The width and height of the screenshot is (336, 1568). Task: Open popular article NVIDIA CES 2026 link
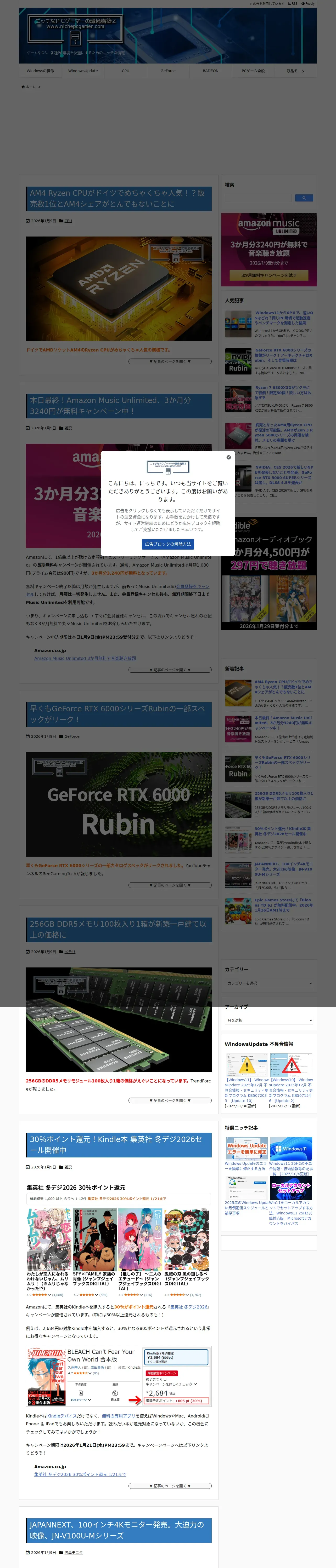click(284, 475)
